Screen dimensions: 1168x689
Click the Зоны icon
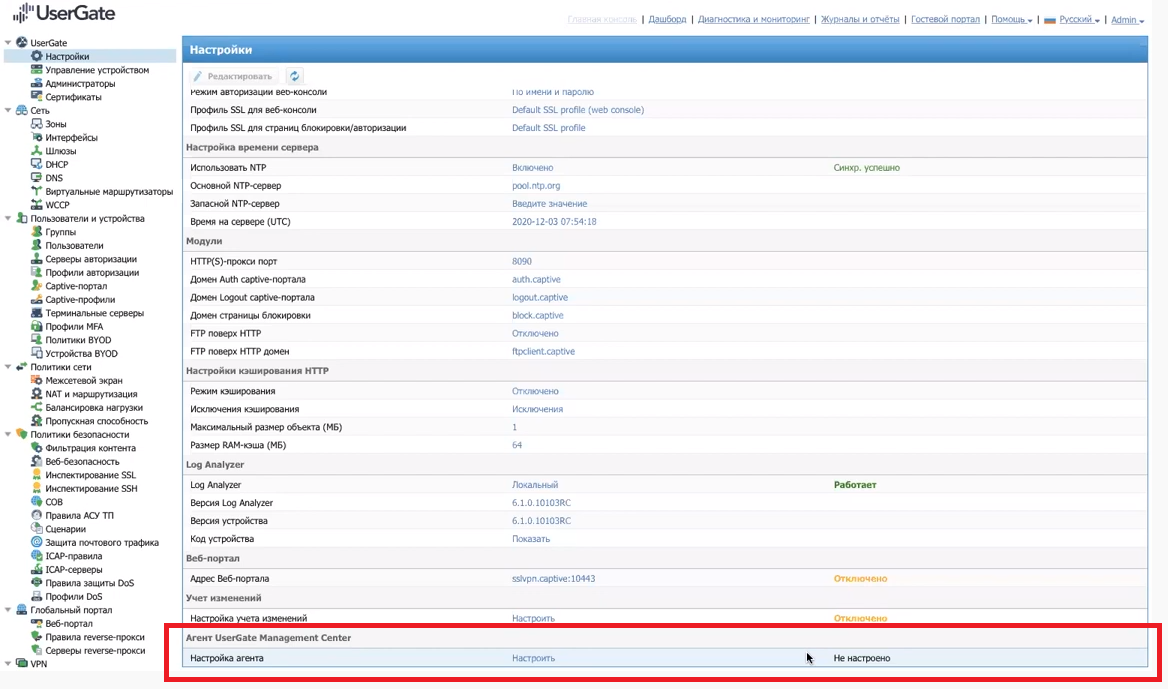36,124
